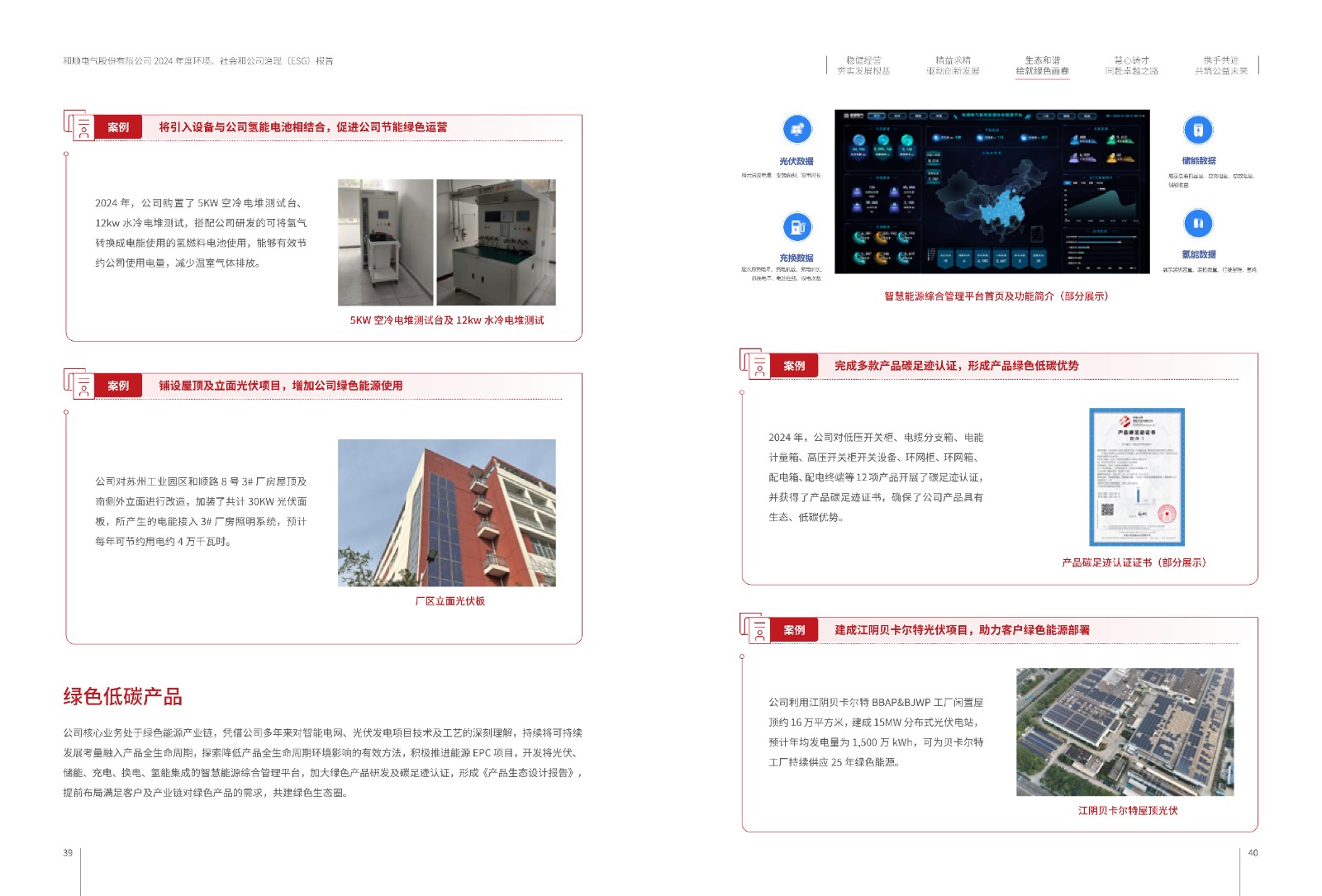This screenshot has height=896, width=1322.
Task: Click the case document icon beside 铺设屋顶及立面光伏项目
Action: 80,385
